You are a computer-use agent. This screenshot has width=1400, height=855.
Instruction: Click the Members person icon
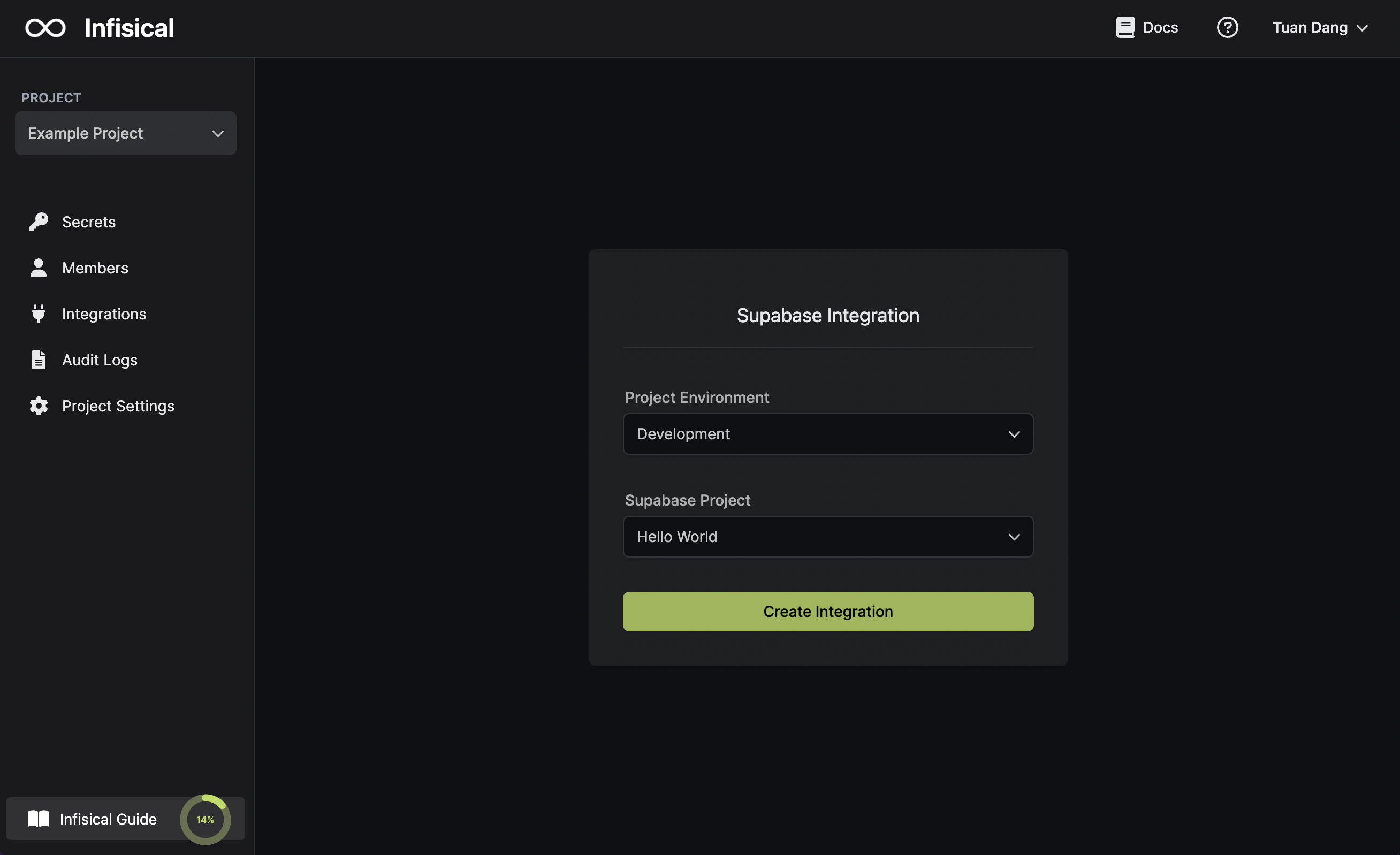pyautogui.click(x=38, y=268)
